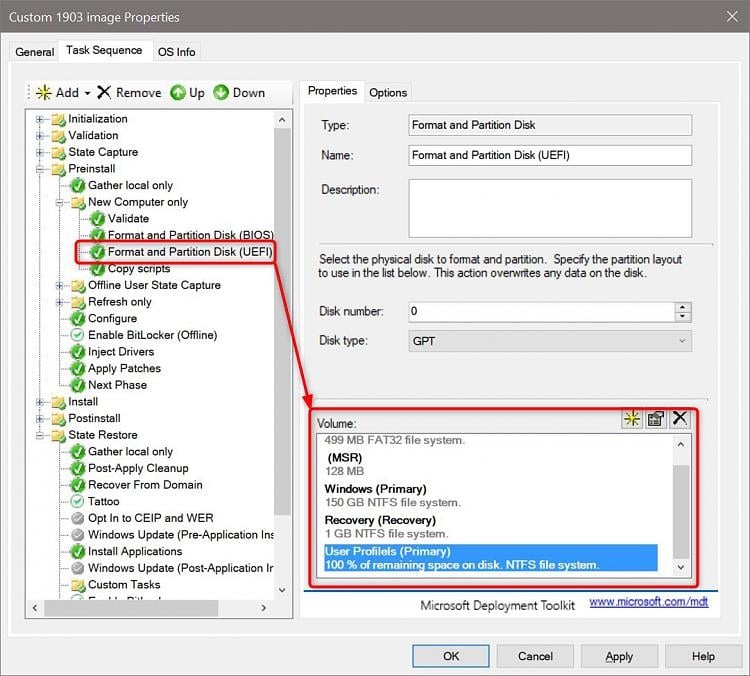The width and height of the screenshot is (750, 676).
Task: Click the Next Phase check icon
Action: (x=77, y=385)
